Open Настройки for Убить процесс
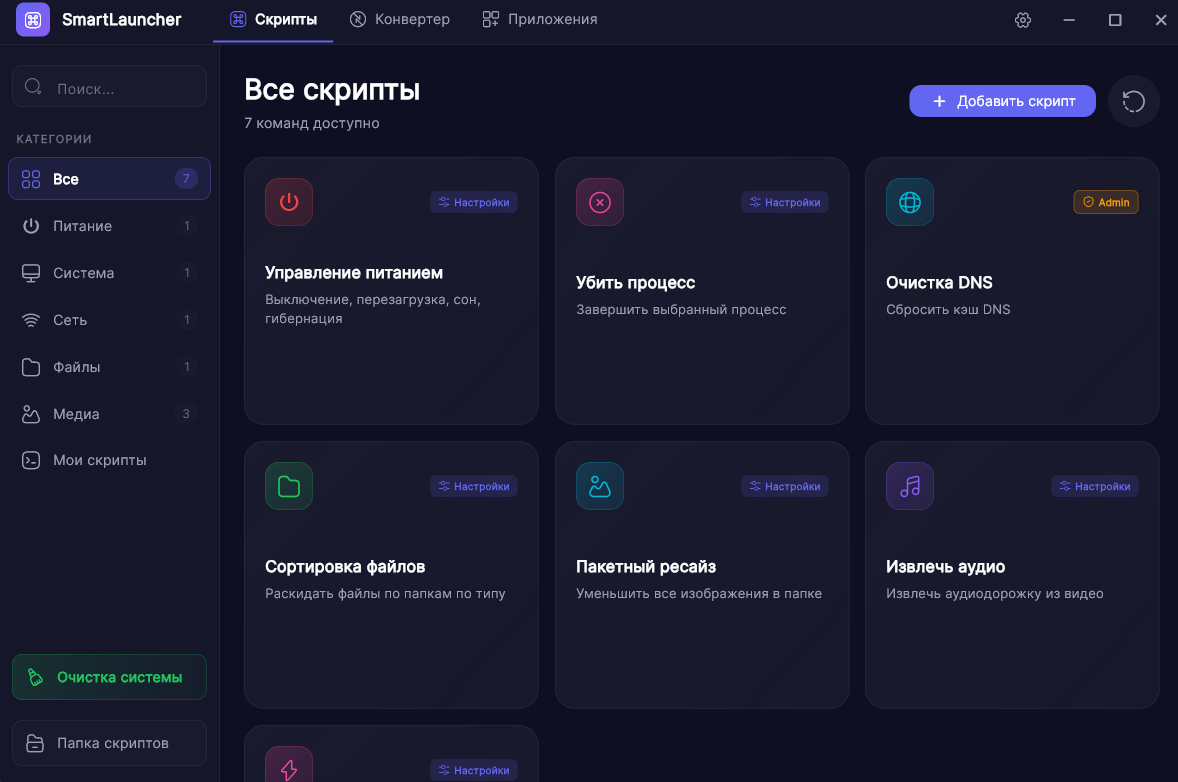 (785, 202)
